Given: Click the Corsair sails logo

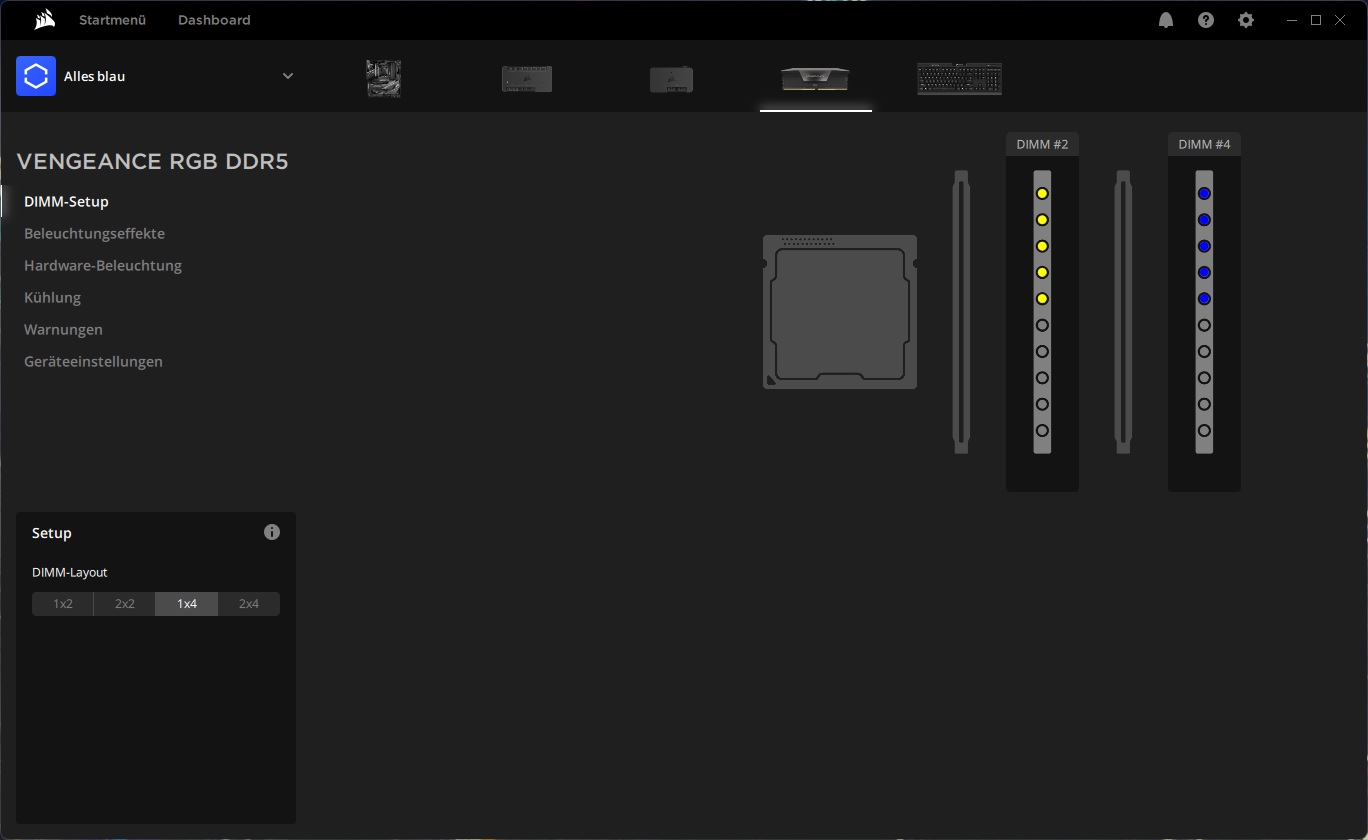Looking at the screenshot, I should (x=44, y=20).
